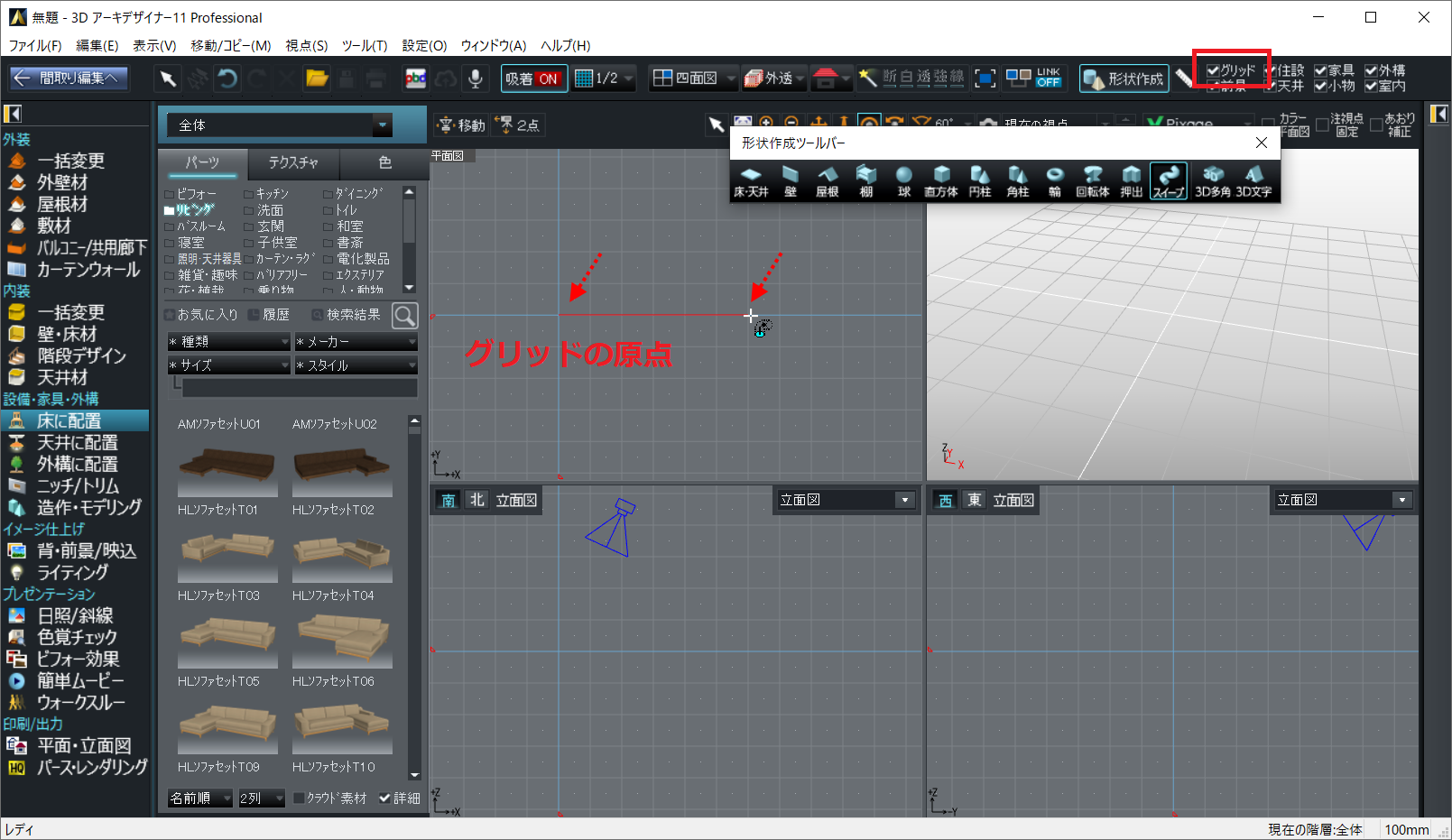
Task: Open file with yellow folder icon
Action: click(317, 78)
